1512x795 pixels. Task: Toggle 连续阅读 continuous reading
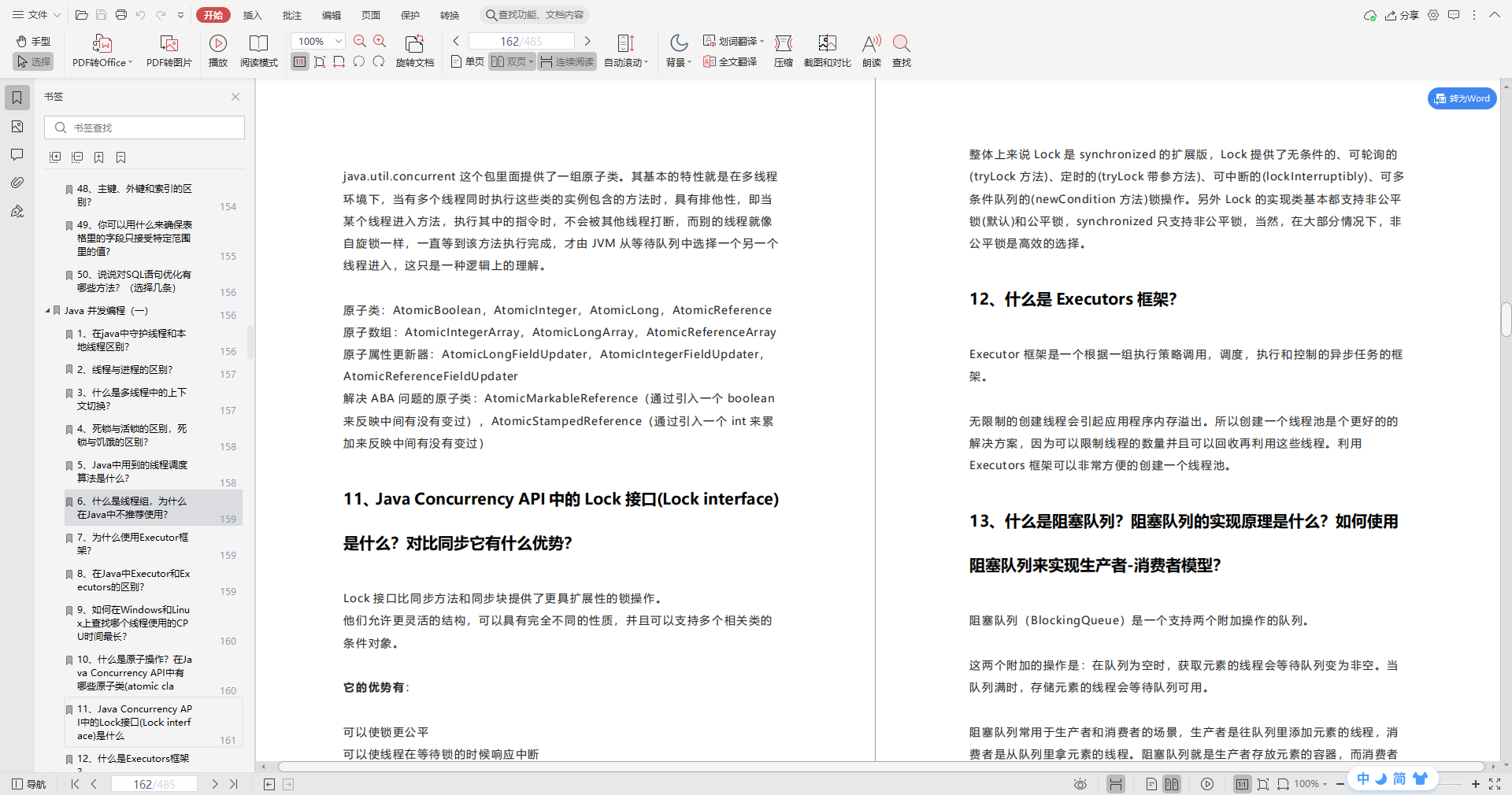(x=567, y=61)
